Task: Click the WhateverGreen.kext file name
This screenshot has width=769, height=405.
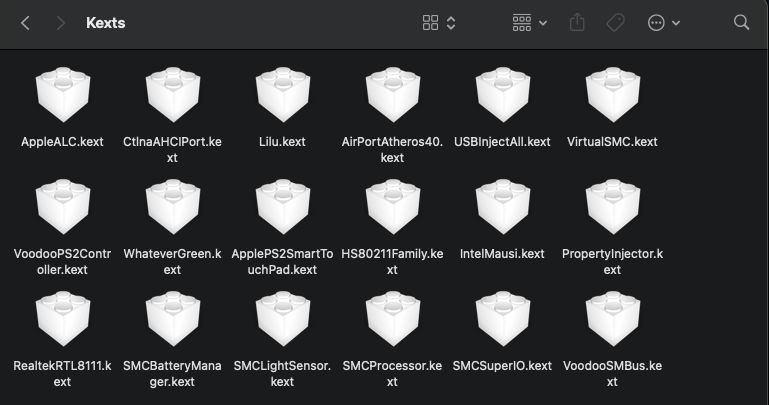Action: (x=172, y=262)
